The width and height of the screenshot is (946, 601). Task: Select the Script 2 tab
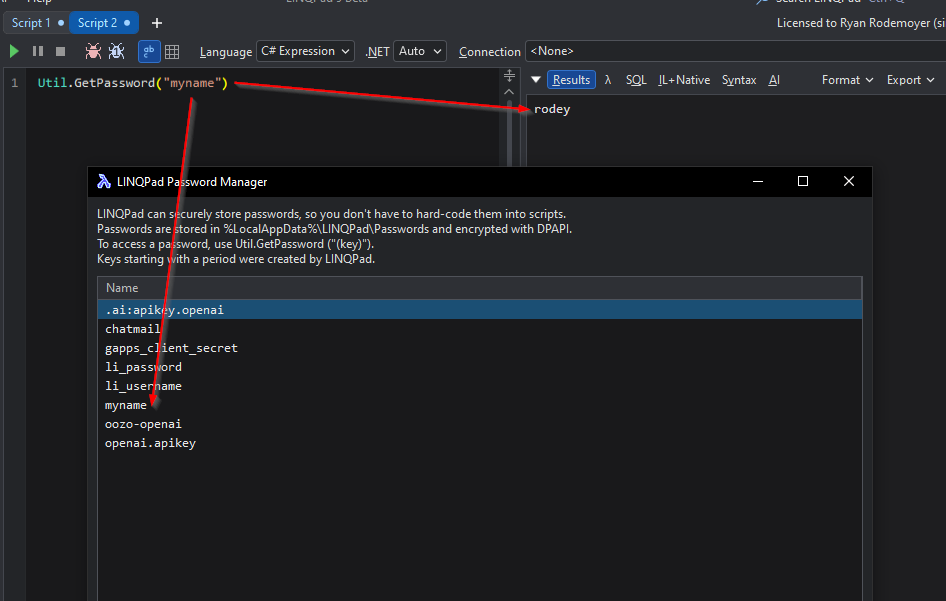click(104, 23)
